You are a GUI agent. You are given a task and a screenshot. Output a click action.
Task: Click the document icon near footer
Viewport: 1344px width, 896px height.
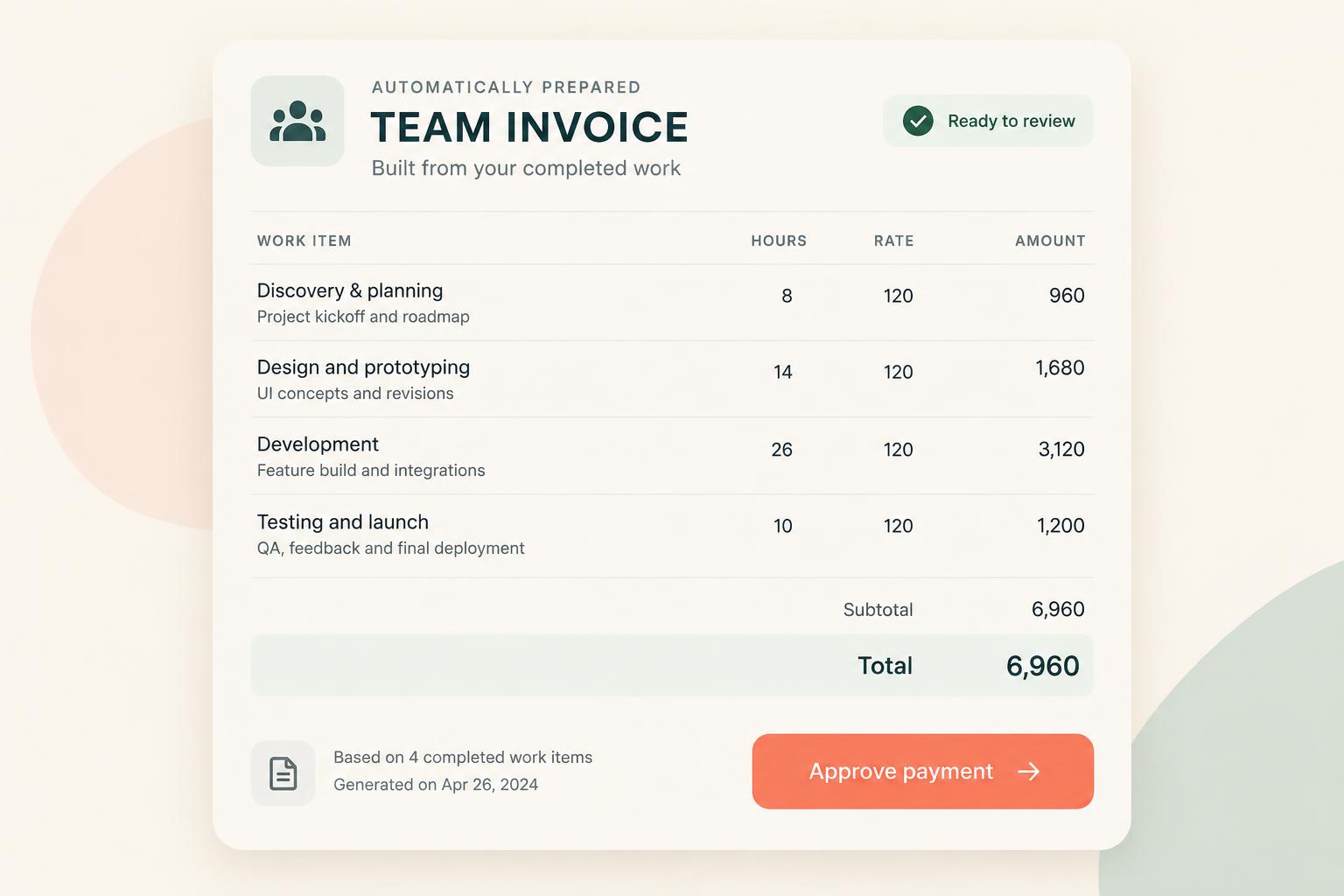point(283,773)
